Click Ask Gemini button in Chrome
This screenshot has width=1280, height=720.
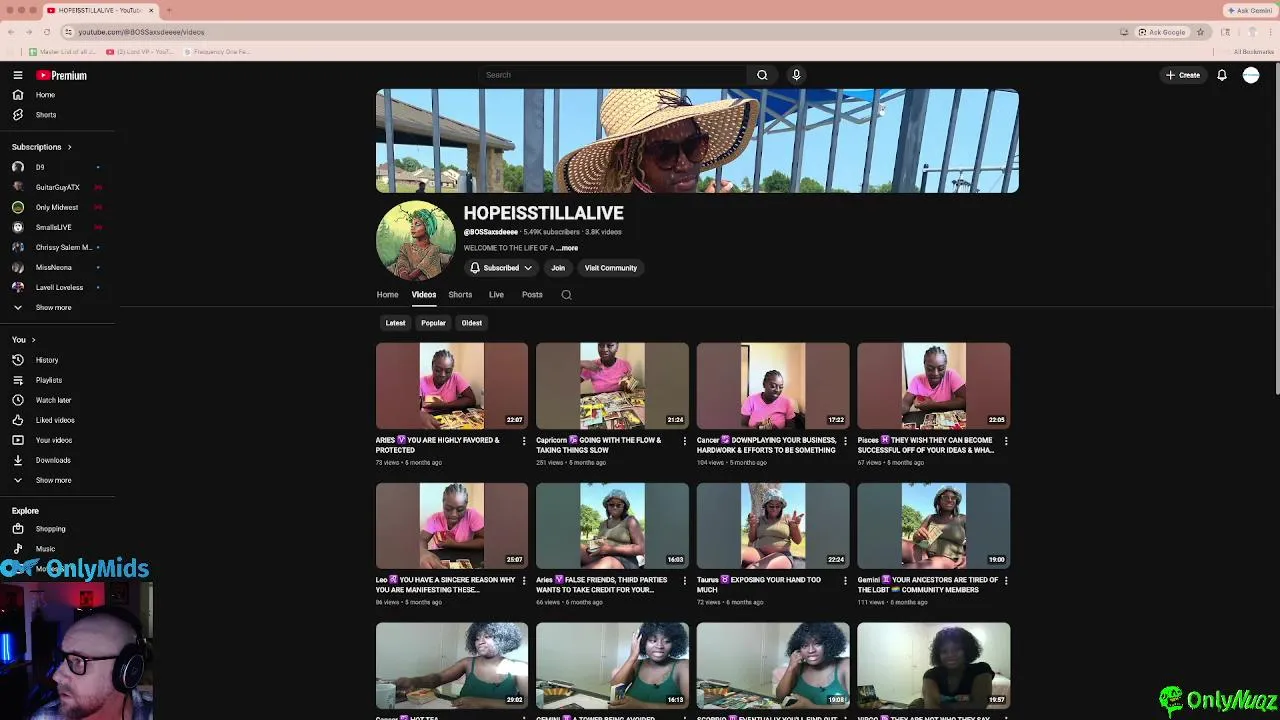point(1249,10)
